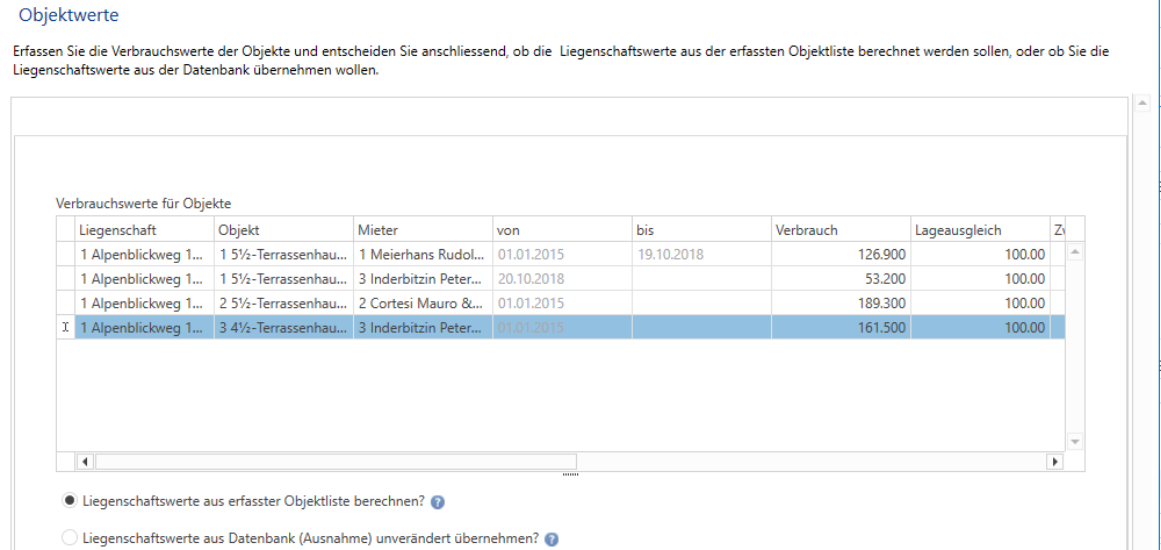
Task: Select the Verbrauch cell 126.900
Action: pos(840,255)
